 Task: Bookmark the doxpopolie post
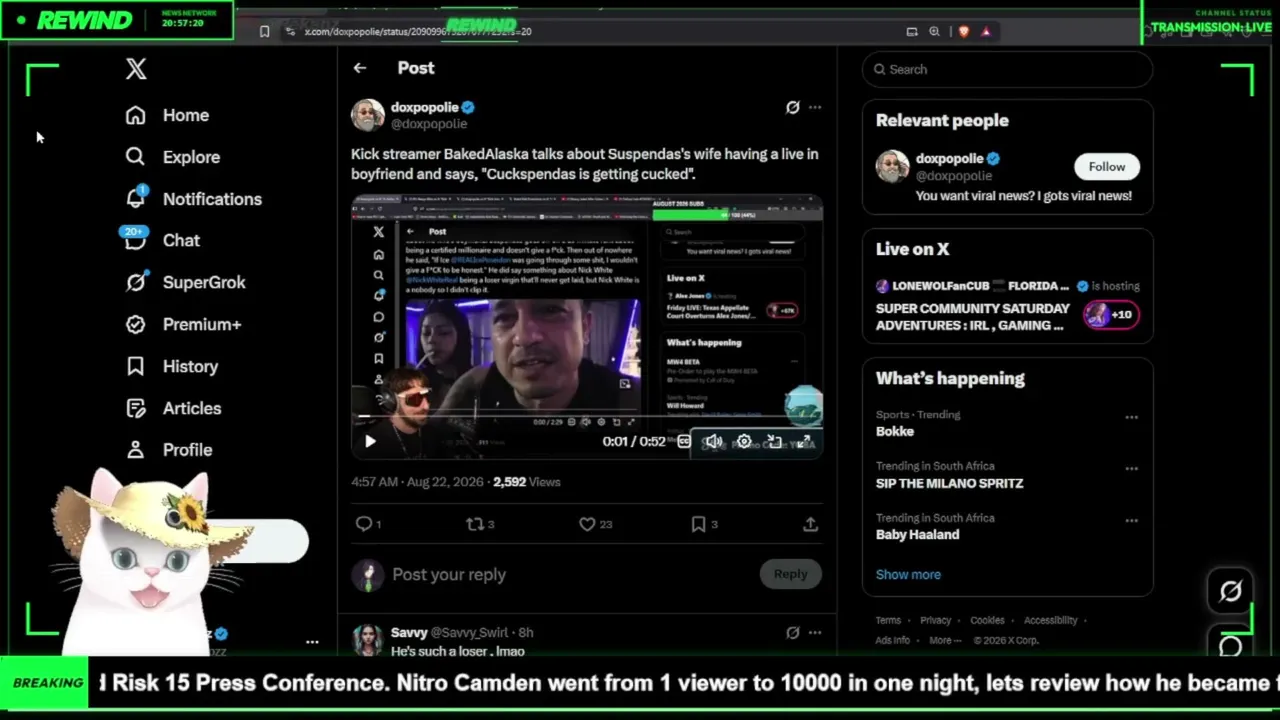[698, 524]
